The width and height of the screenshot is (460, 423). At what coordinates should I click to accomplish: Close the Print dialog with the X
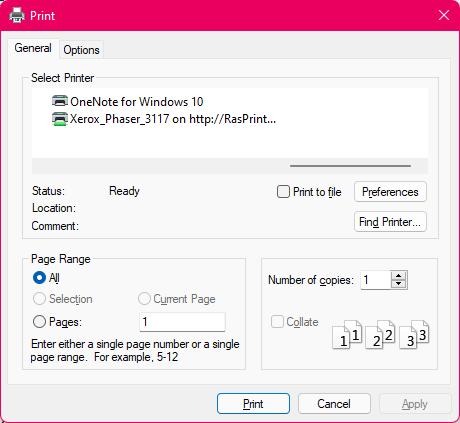pos(444,15)
